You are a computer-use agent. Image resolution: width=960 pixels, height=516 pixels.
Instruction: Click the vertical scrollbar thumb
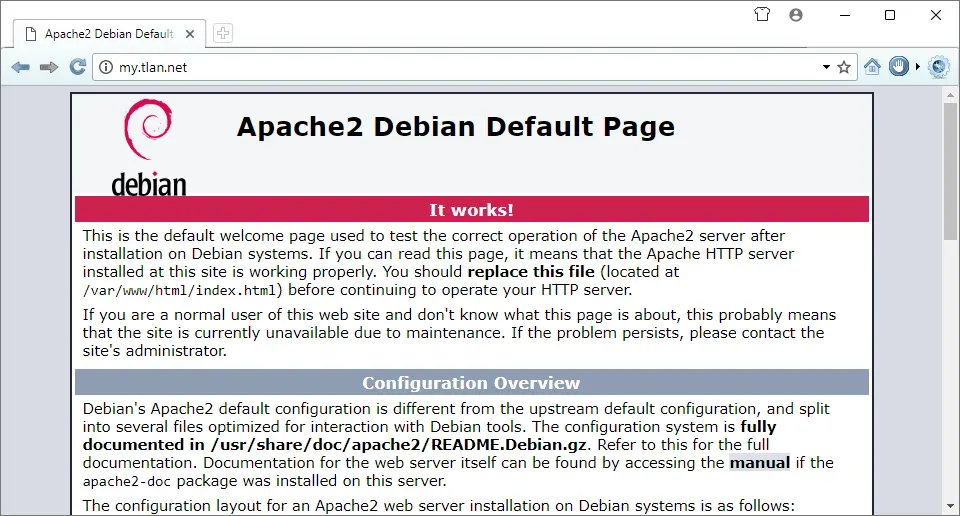pos(950,170)
